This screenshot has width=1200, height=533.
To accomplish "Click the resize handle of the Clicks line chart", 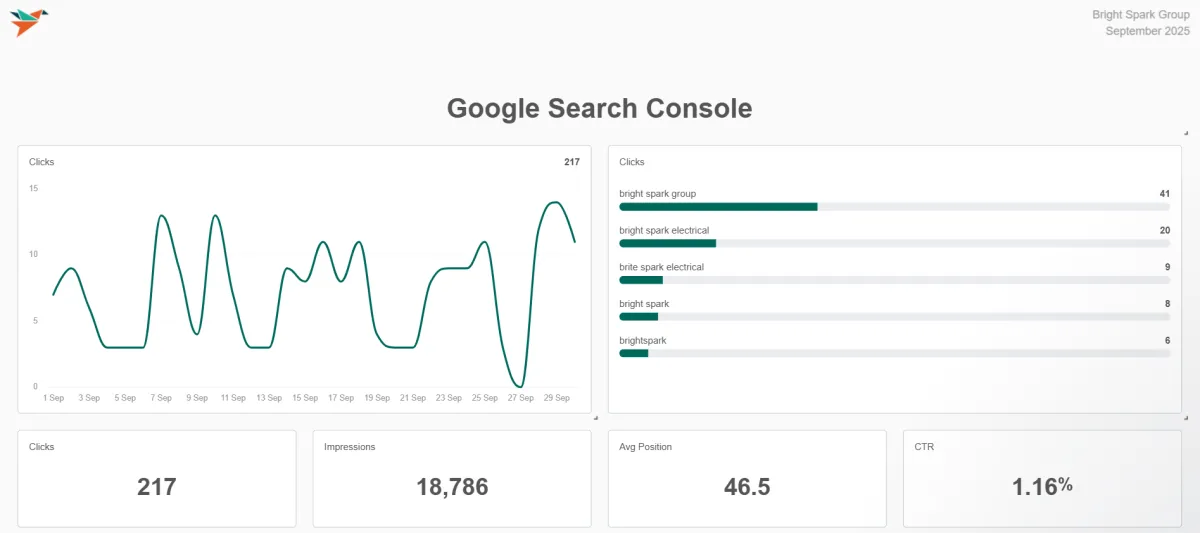I will point(595,417).
